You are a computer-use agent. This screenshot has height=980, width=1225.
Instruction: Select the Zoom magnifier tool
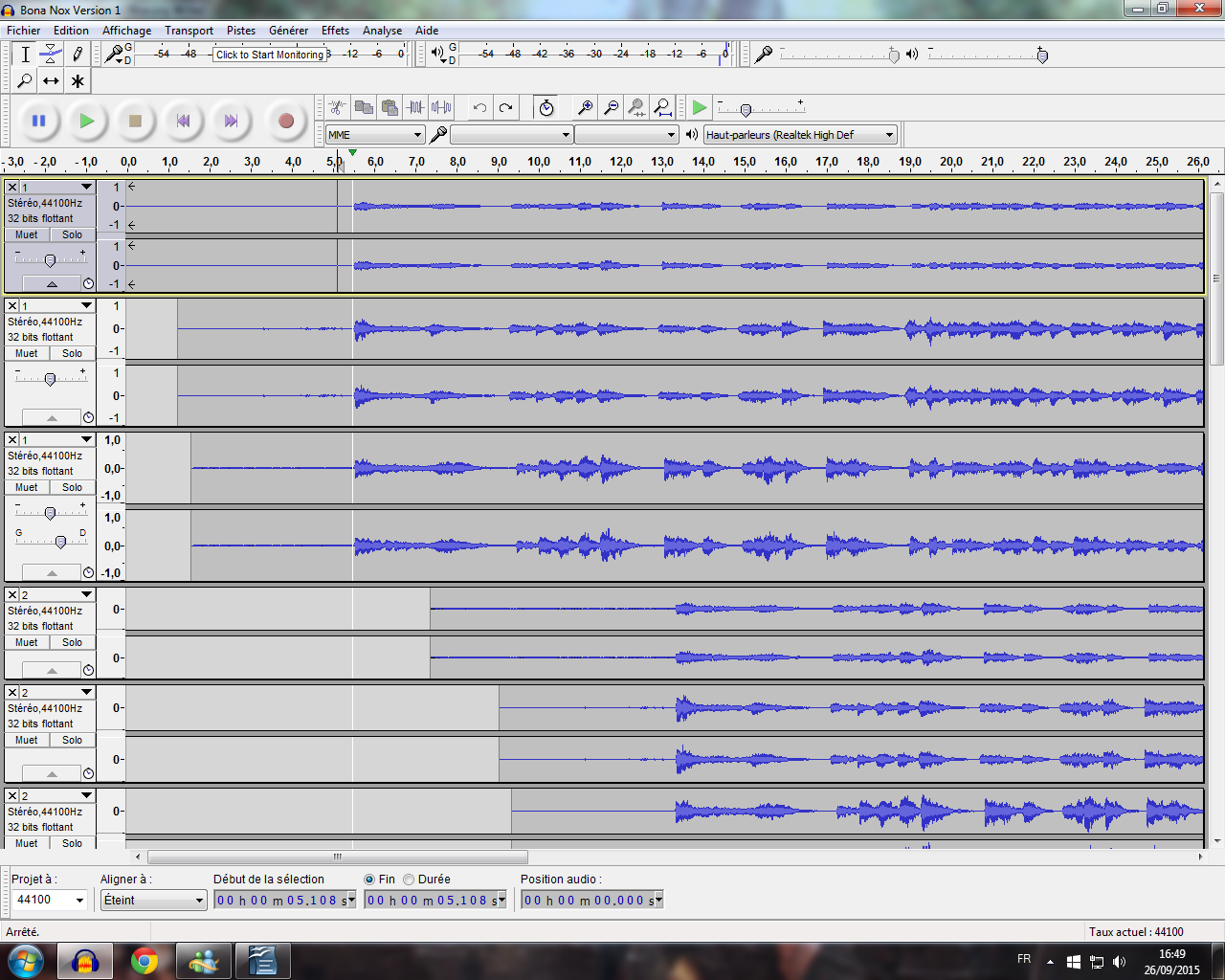pyautogui.click(x=26, y=80)
